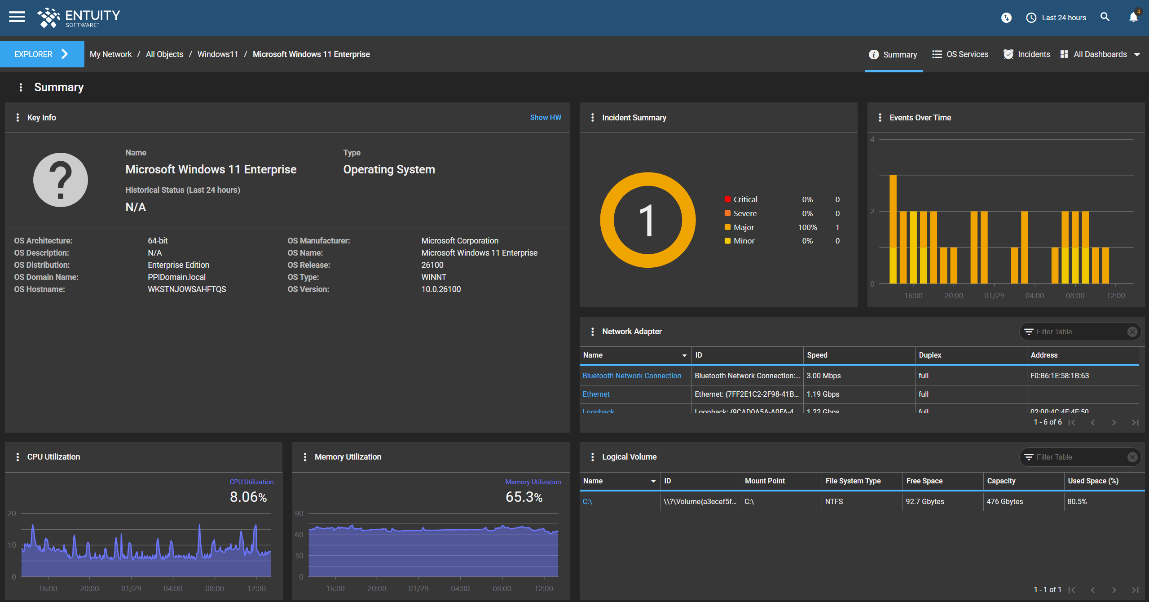Open the Bluetooth Network Connection link
Viewport: 1149px width, 602px height.
pyautogui.click(x=631, y=376)
